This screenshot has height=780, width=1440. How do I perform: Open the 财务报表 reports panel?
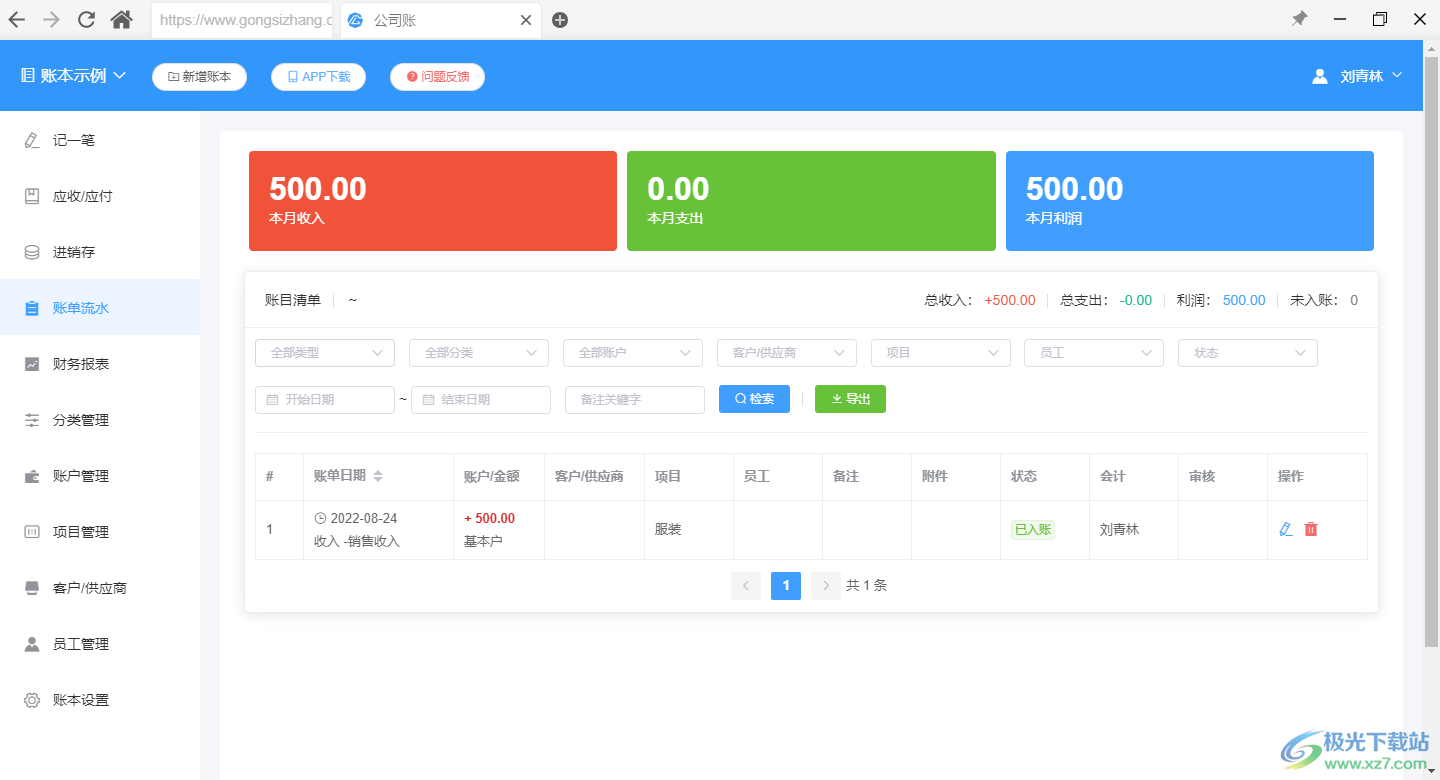[78, 364]
